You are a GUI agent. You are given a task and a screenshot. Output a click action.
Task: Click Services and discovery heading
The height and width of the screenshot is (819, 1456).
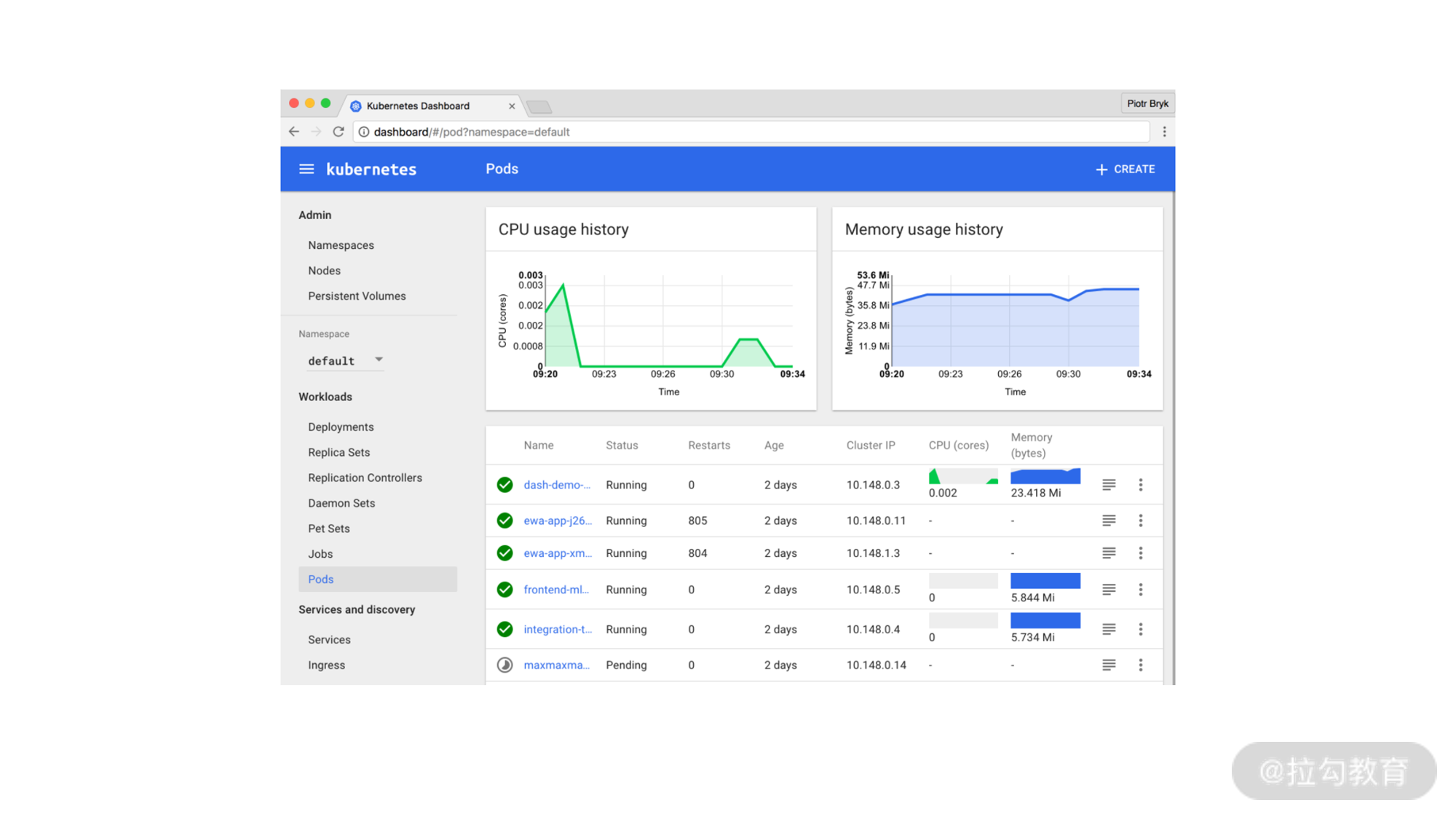[357, 610]
